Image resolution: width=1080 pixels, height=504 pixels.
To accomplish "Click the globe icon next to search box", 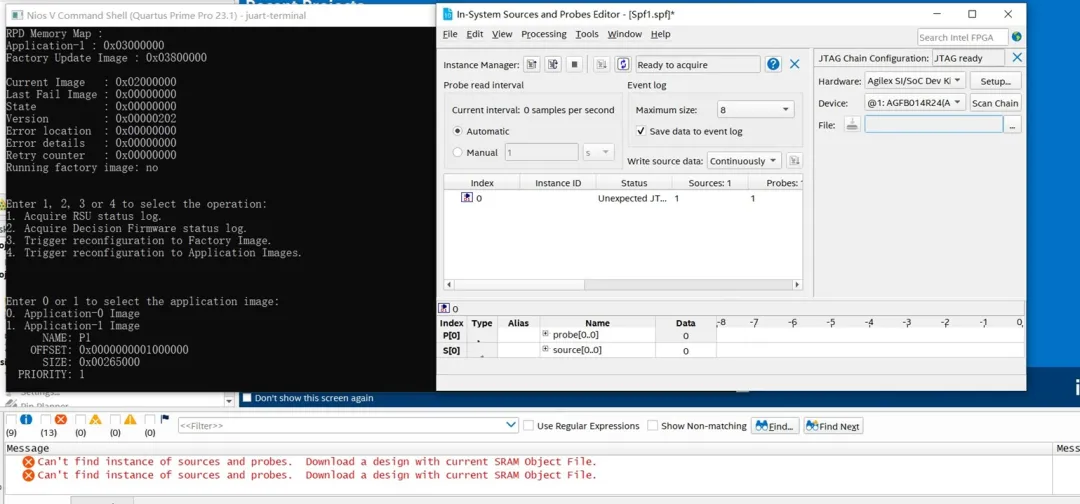I will tap(1016, 37).
